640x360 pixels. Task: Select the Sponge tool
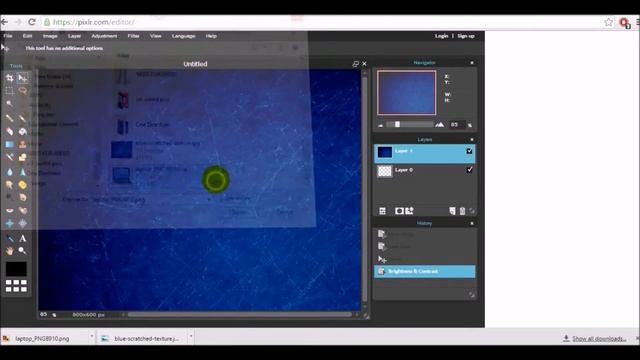pos(23,185)
